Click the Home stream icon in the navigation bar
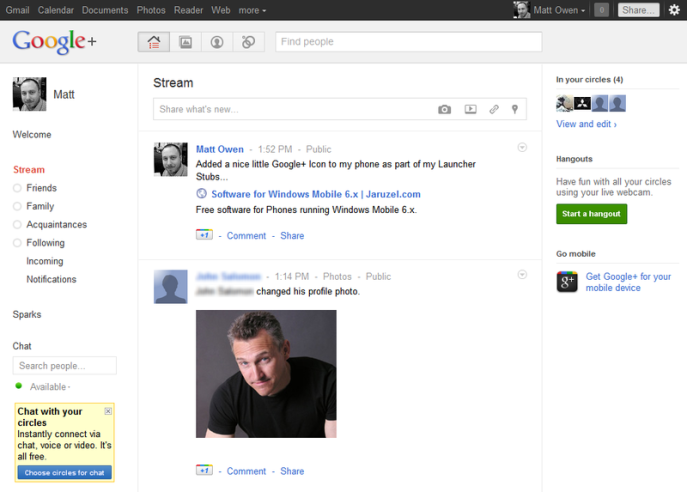 [x=153, y=42]
